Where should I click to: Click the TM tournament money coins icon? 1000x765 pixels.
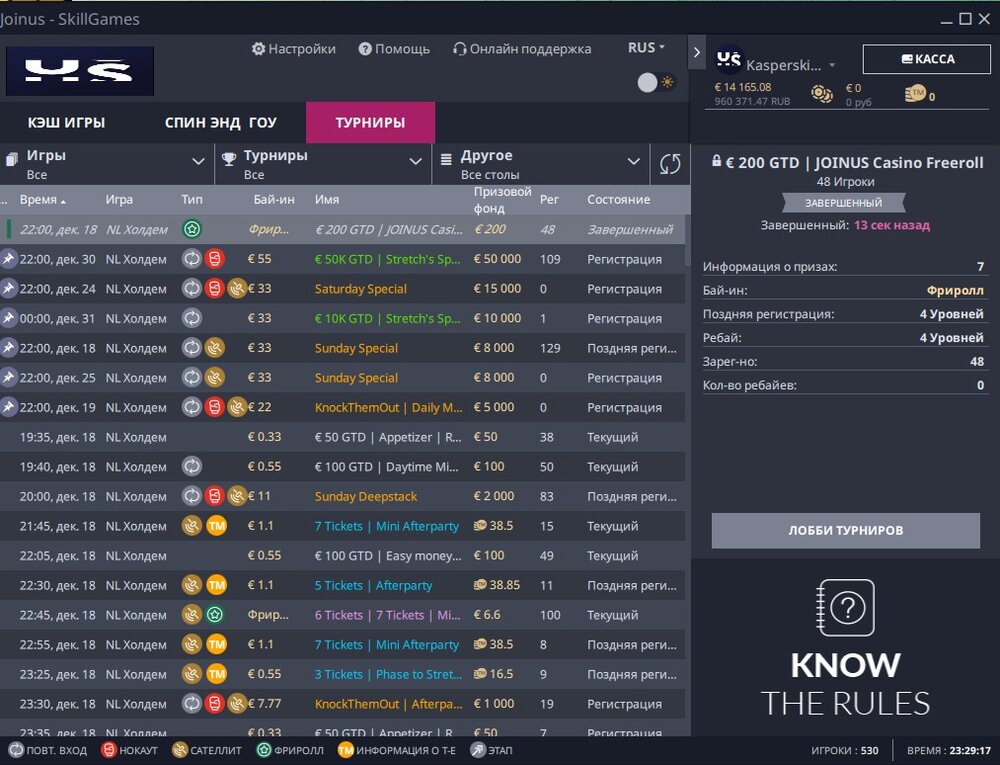tap(915, 94)
